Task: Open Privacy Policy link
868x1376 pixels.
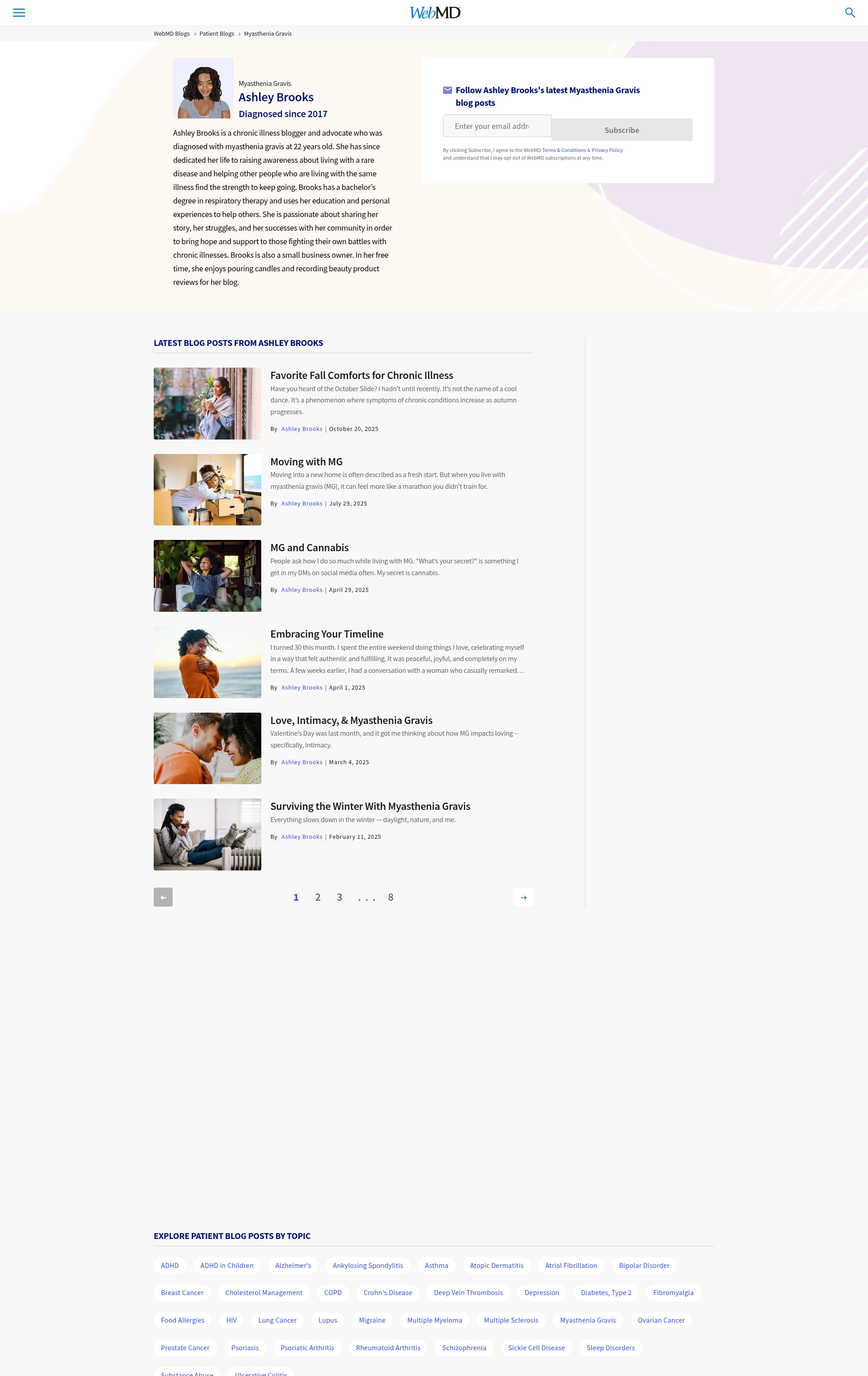Action: 607,150
